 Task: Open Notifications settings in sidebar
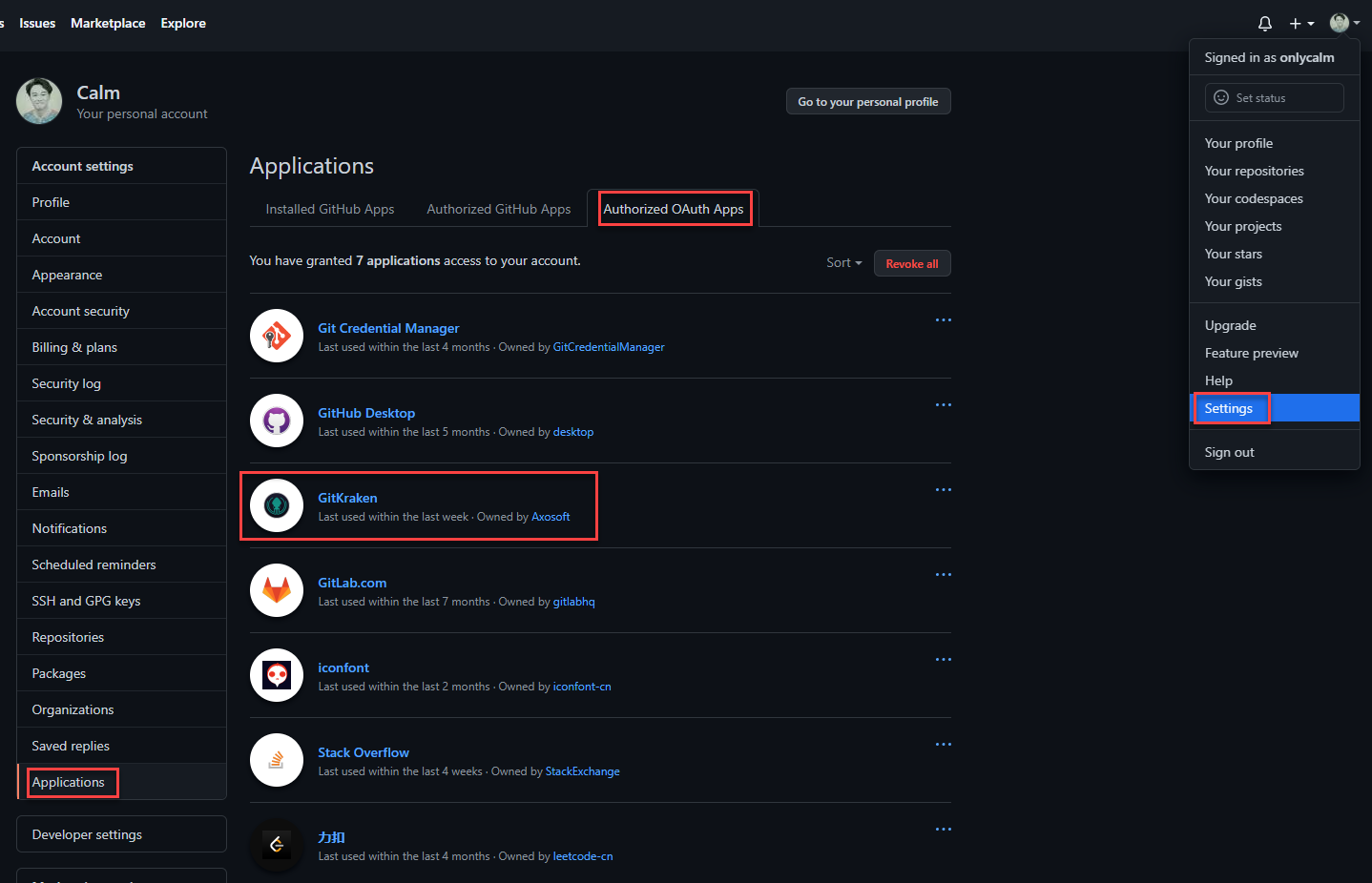pos(122,528)
